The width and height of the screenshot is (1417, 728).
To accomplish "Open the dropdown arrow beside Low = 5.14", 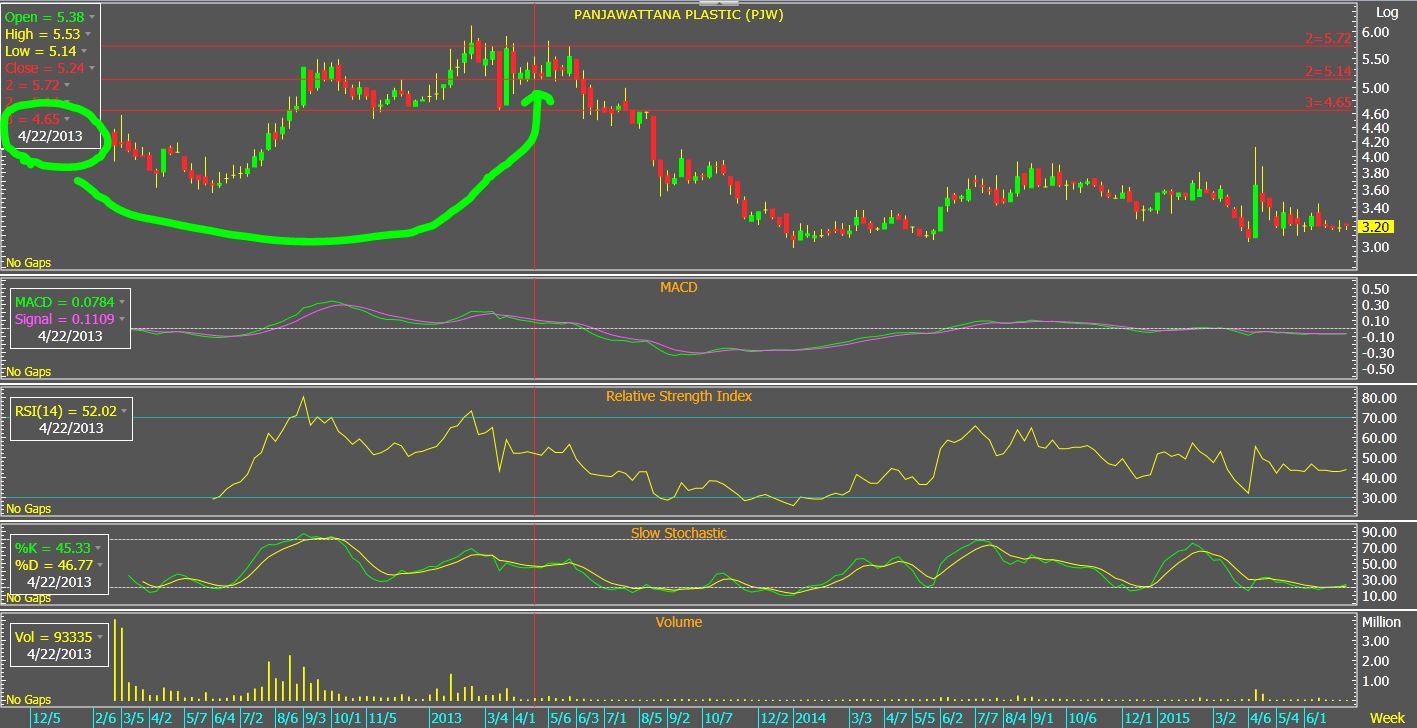I will pos(83,51).
